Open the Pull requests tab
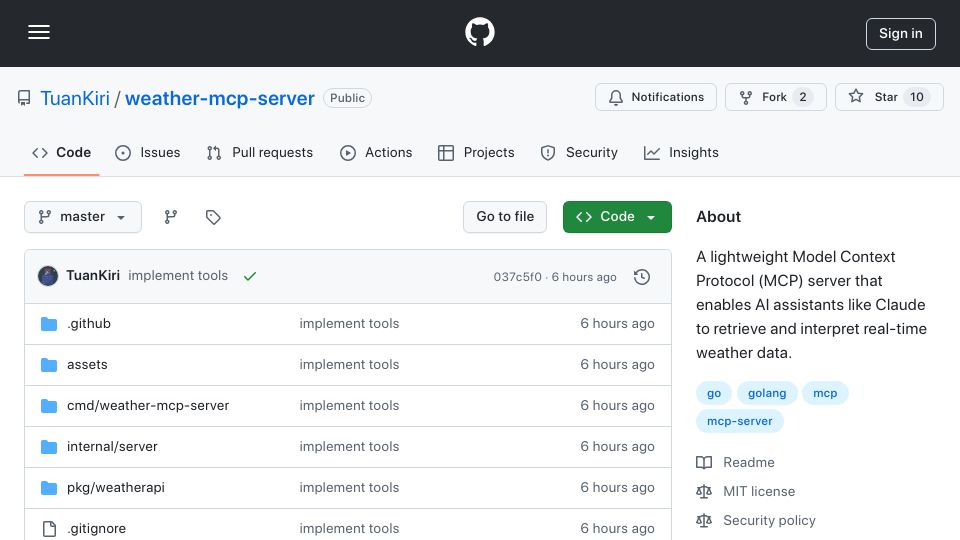This screenshot has height=540, width=960. click(x=260, y=152)
